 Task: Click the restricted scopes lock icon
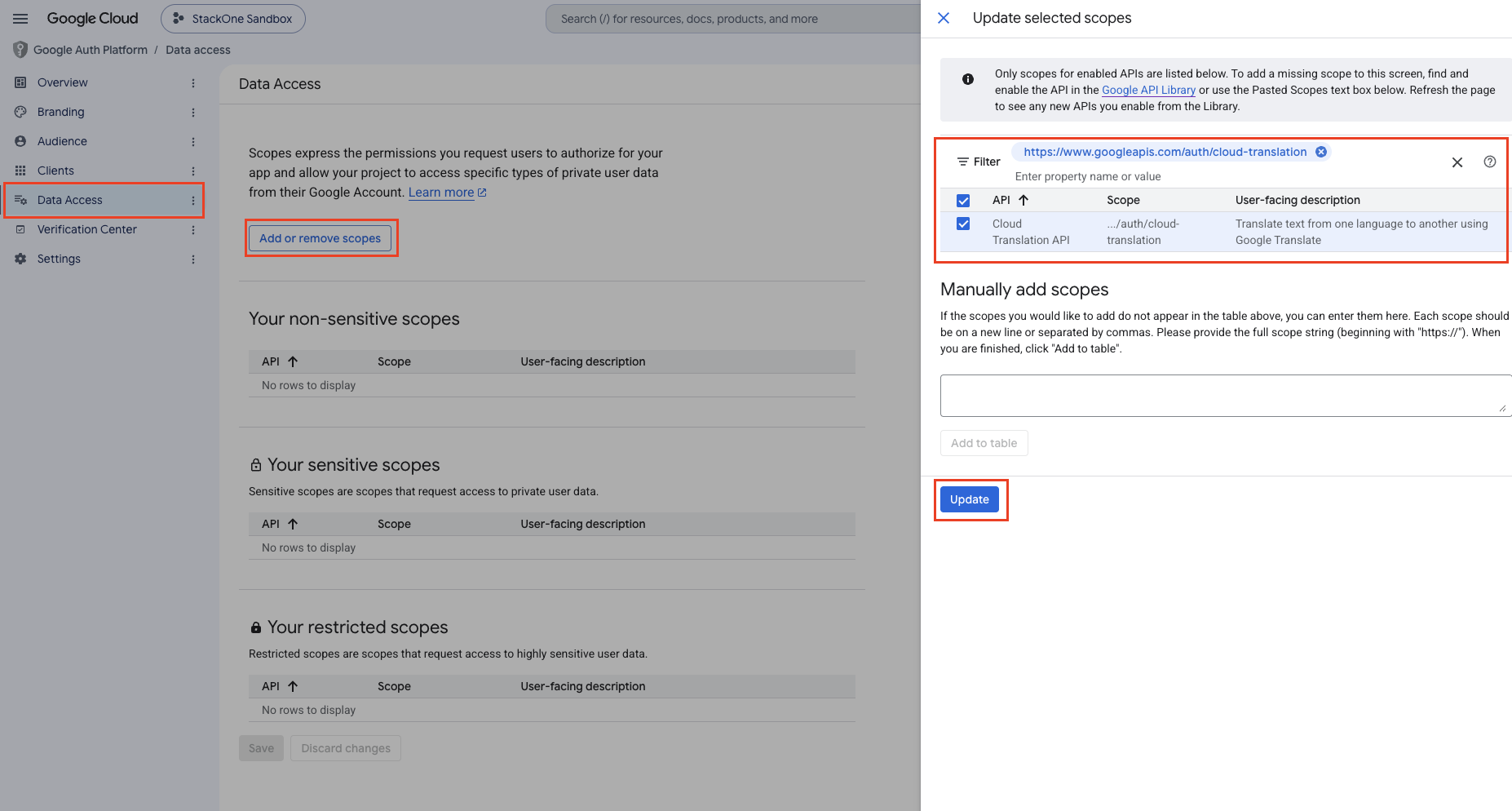point(256,627)
